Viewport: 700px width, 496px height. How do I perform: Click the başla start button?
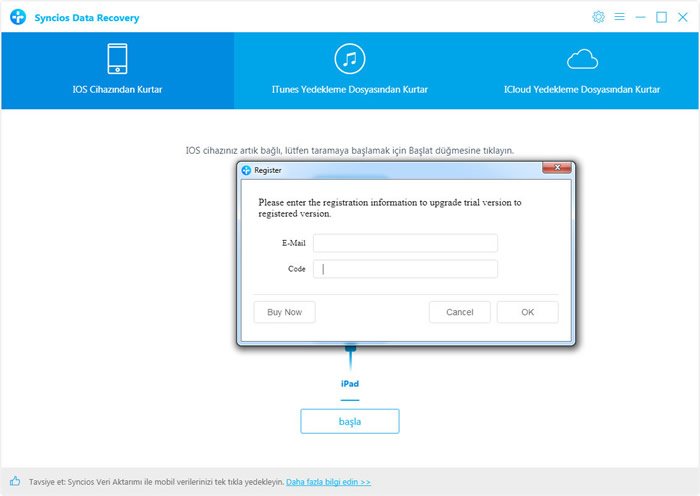click(x=350, y=421)
